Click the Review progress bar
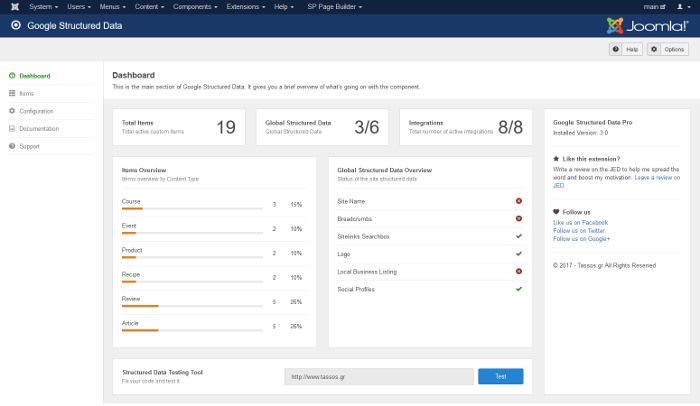700x406 pixels. 192,306
